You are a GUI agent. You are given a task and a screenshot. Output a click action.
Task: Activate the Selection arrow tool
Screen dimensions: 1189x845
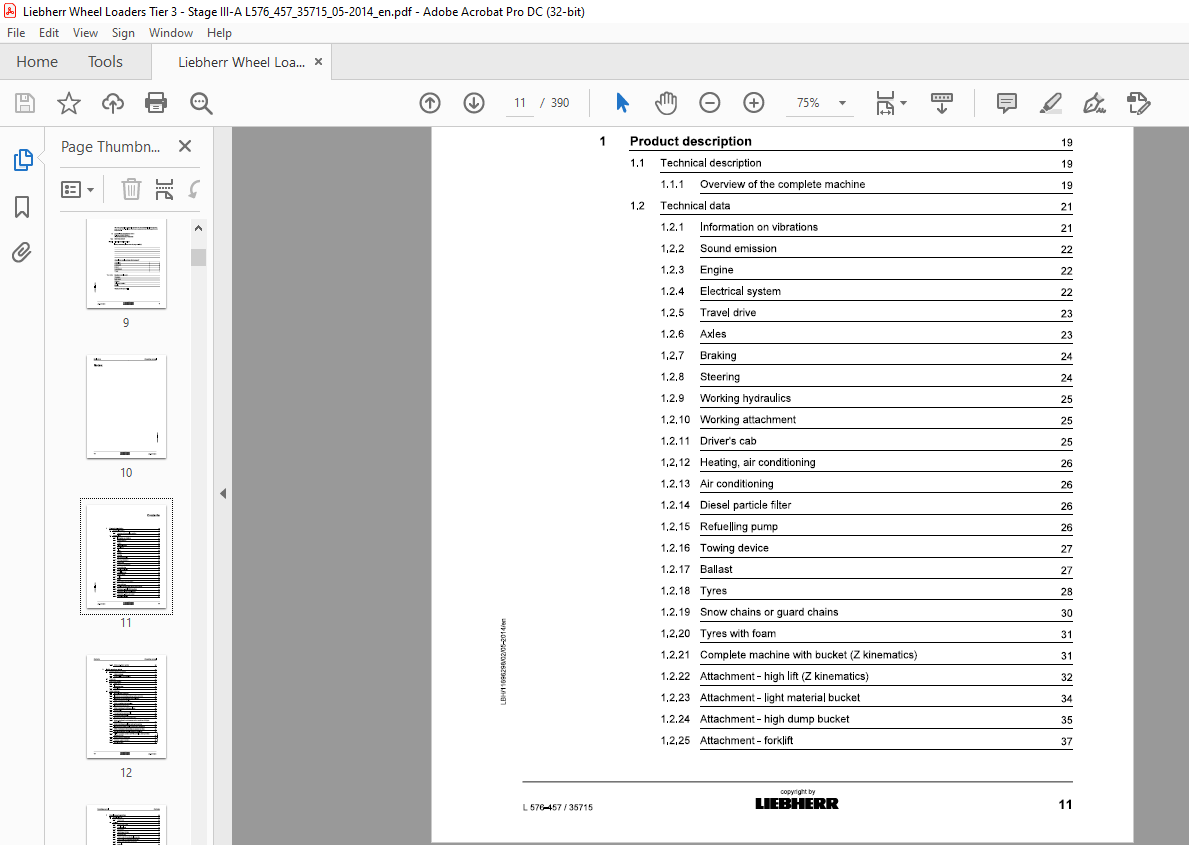pyautogui.click(x=623, y=103)
